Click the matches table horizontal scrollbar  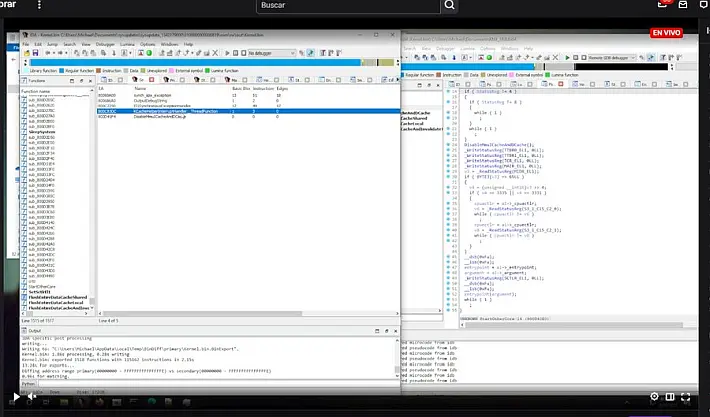point(201,313)
